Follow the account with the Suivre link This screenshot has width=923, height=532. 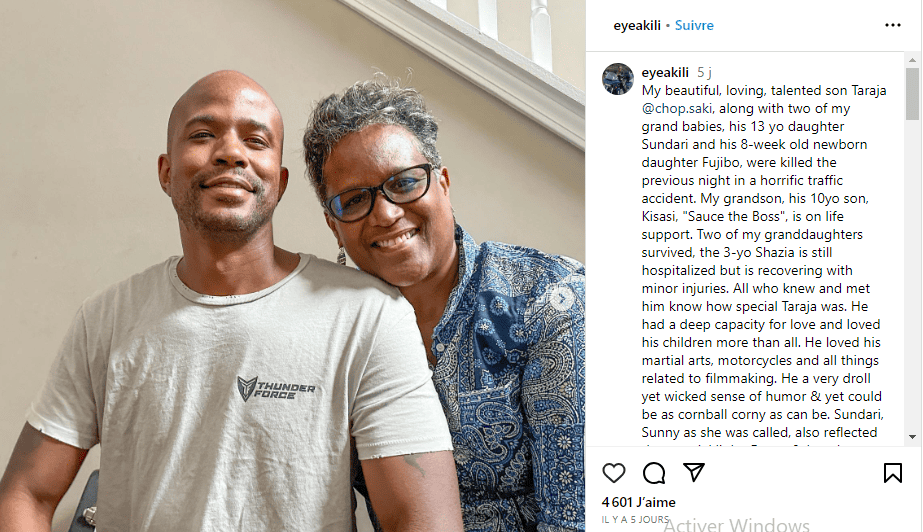click(694, 25)
